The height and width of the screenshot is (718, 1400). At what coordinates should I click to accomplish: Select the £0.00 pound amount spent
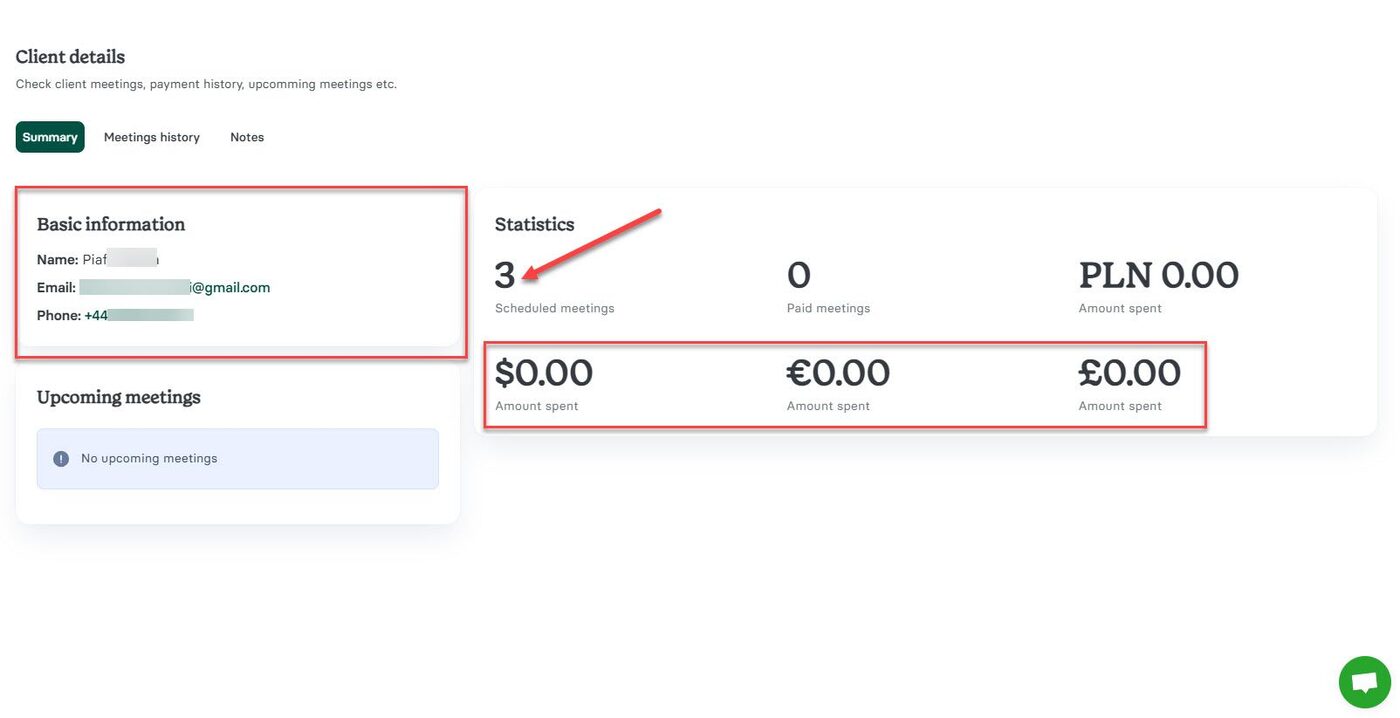pos(1129,373)
